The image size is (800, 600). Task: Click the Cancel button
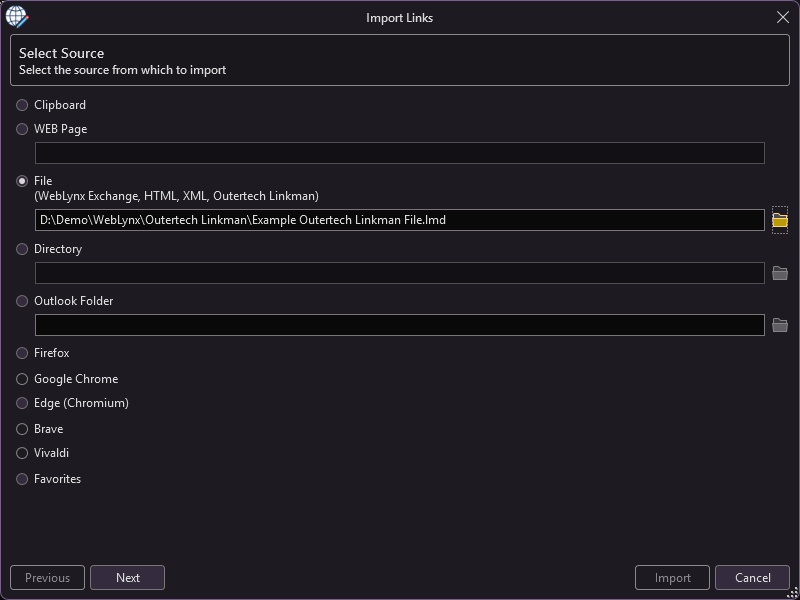(x=753, y=578)
